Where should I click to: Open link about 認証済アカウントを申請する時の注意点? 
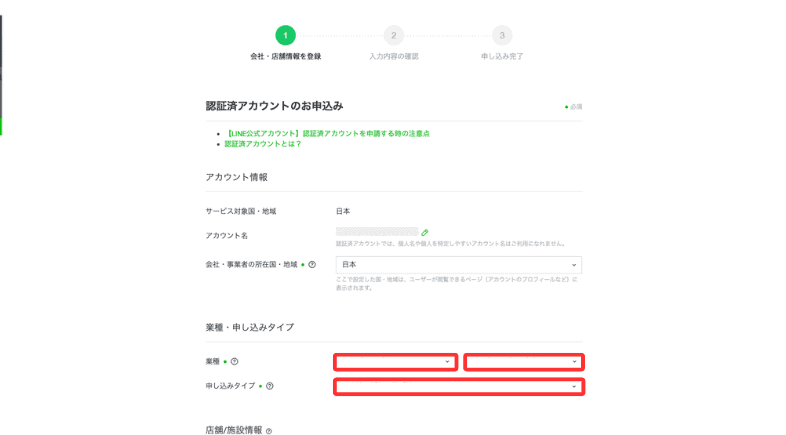tap(327, 133)
